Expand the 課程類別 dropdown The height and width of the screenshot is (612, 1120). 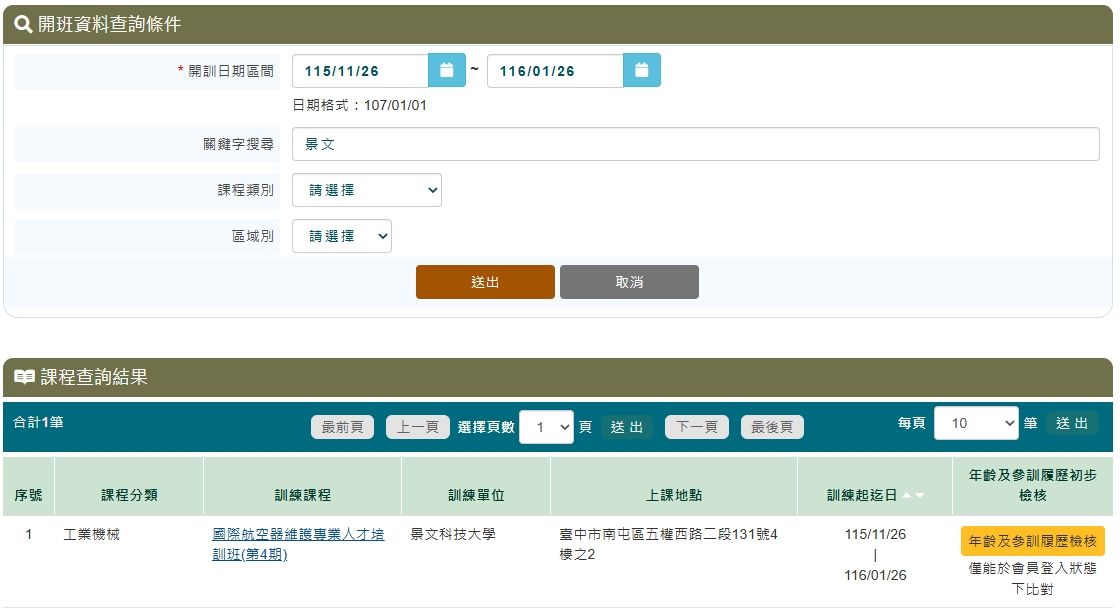(x=366, y=190)
